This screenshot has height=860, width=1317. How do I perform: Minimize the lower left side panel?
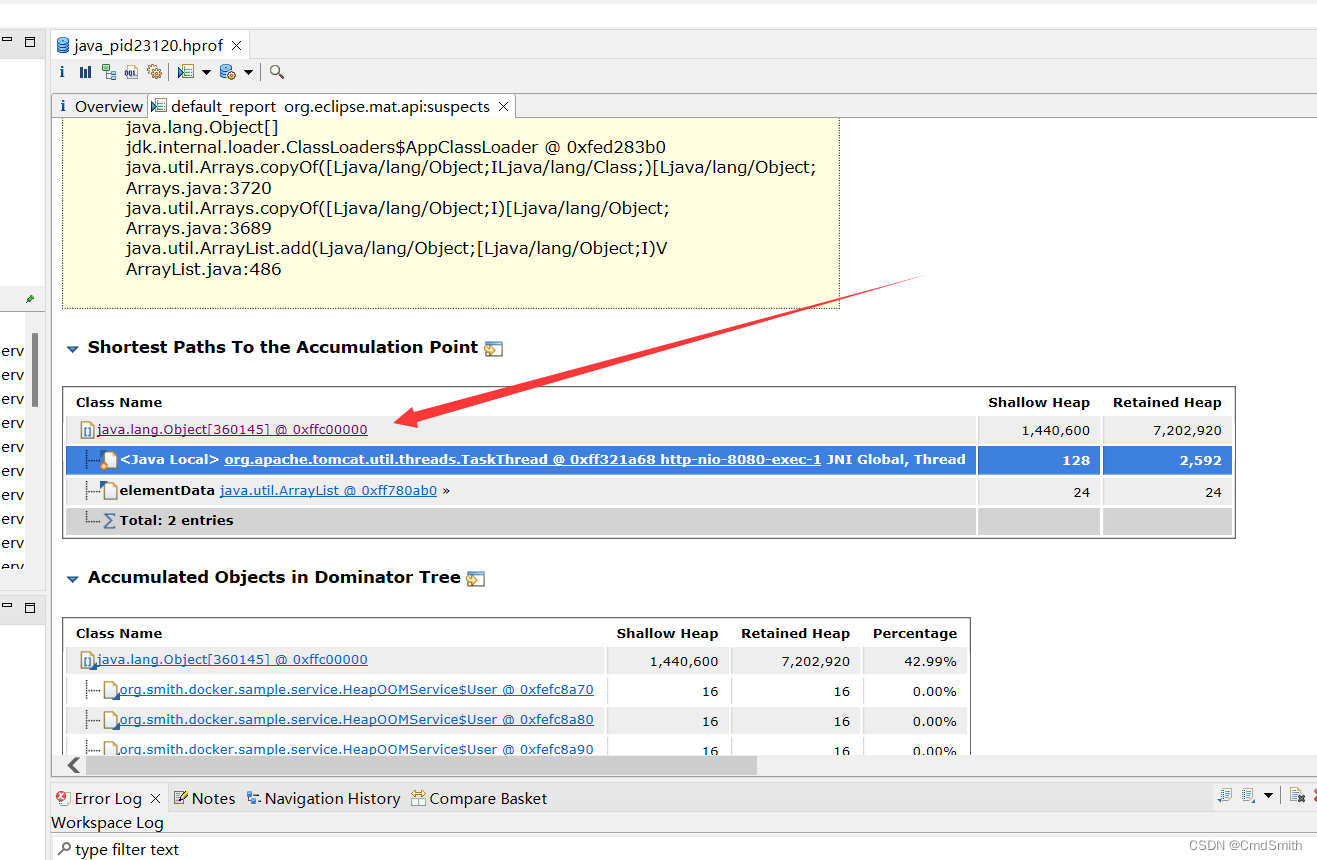(6, 607)
